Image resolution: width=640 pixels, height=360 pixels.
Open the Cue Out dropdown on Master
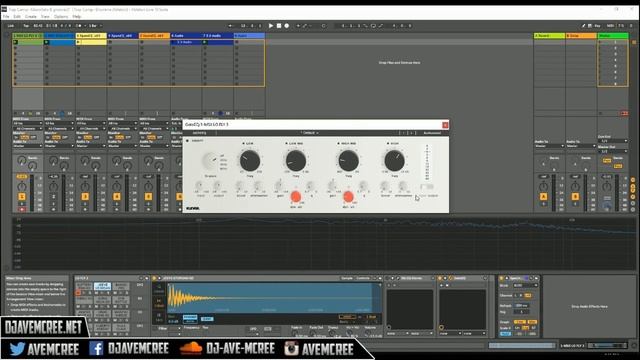(x=613, y=141)
